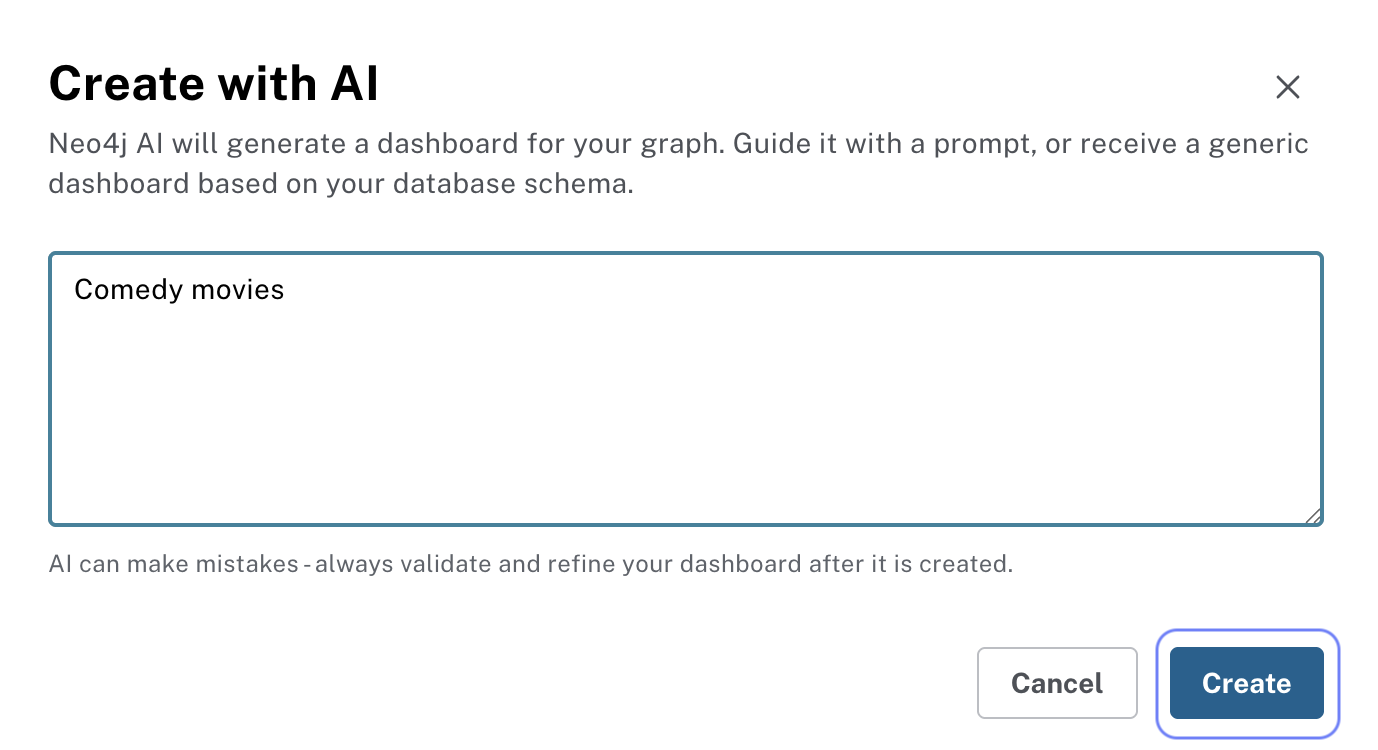This screenshot has width=1378, height=750.
Task: Click the Neo4j AI description paragraph
Action: (678, 163)
